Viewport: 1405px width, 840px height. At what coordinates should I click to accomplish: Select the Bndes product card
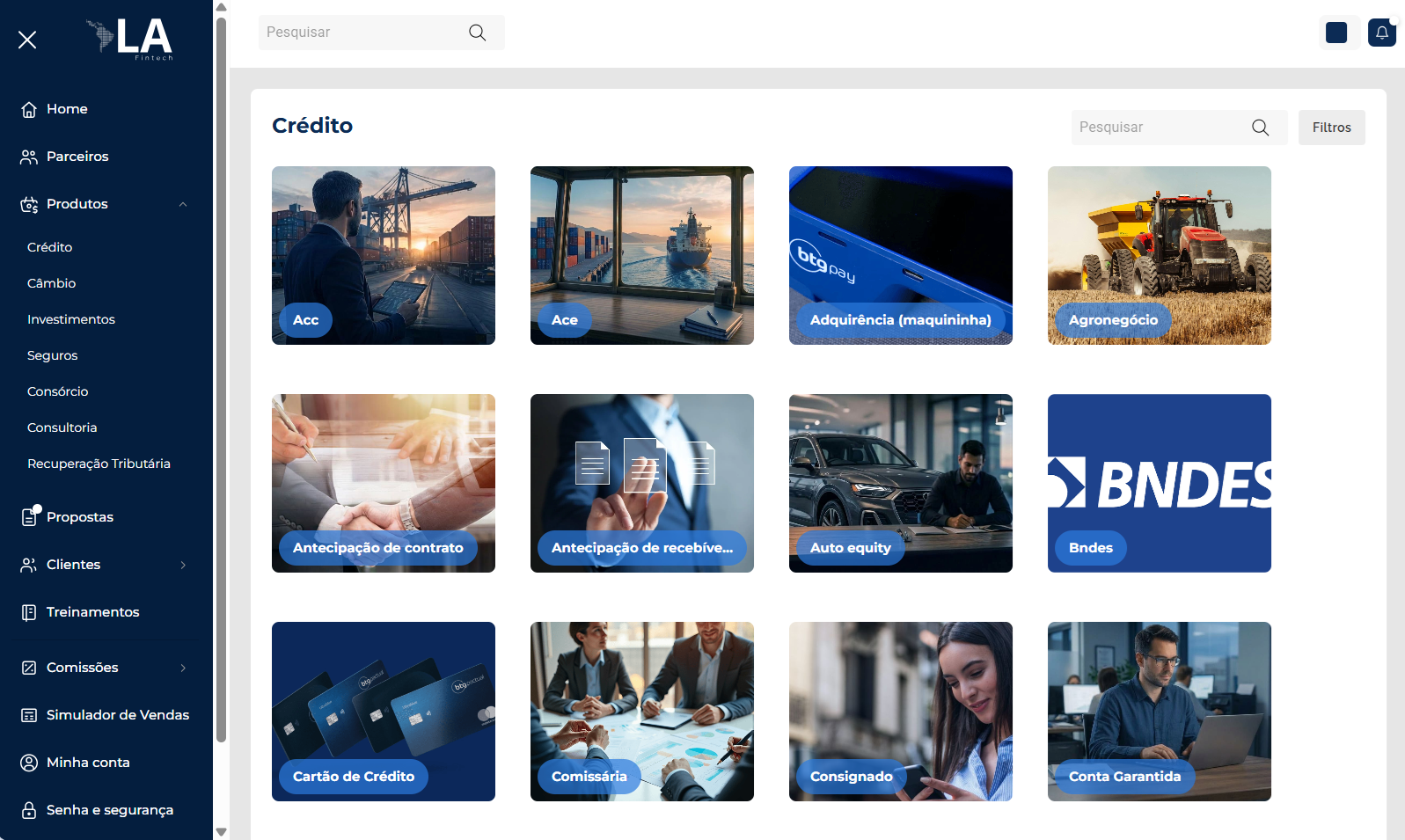pyautogui.click(x=1160, y=484)
